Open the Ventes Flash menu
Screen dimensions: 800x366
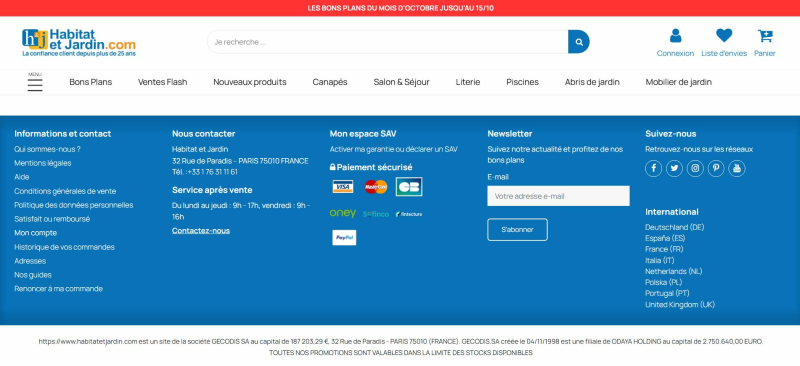163,82
